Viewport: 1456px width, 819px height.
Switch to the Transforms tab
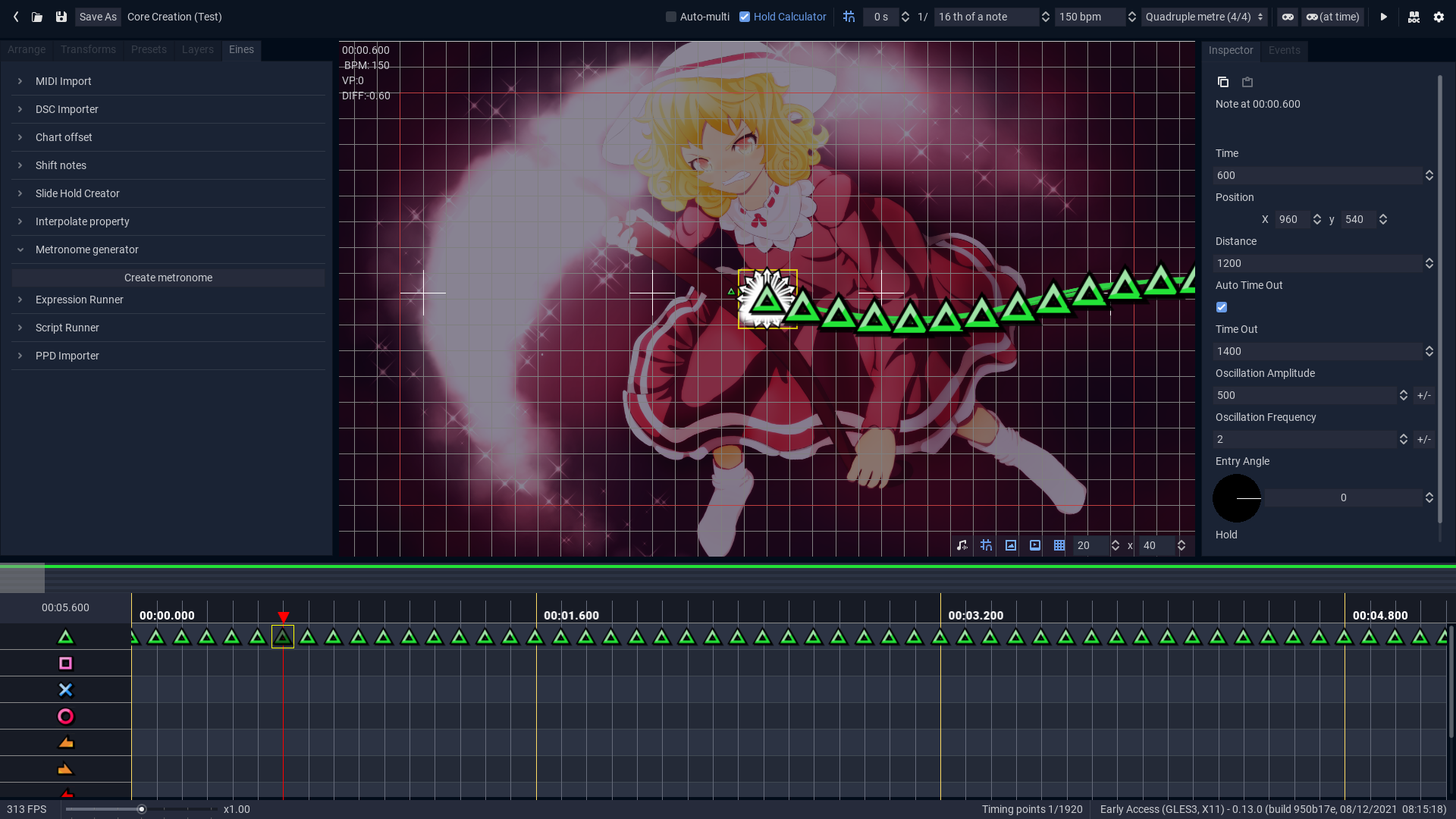click(88, 49)
